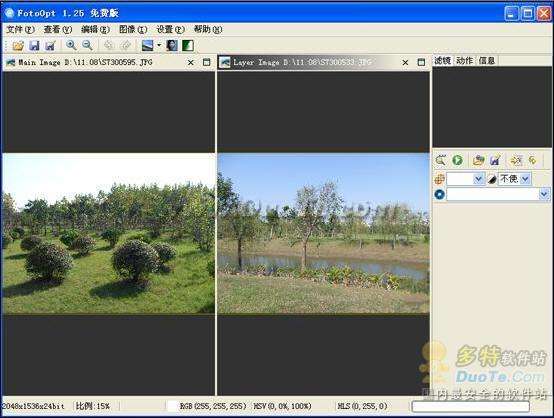The height and width of the screenshot is (418, 554).
Task: Click the white color swatch in status bar
Action: point(172,406)
